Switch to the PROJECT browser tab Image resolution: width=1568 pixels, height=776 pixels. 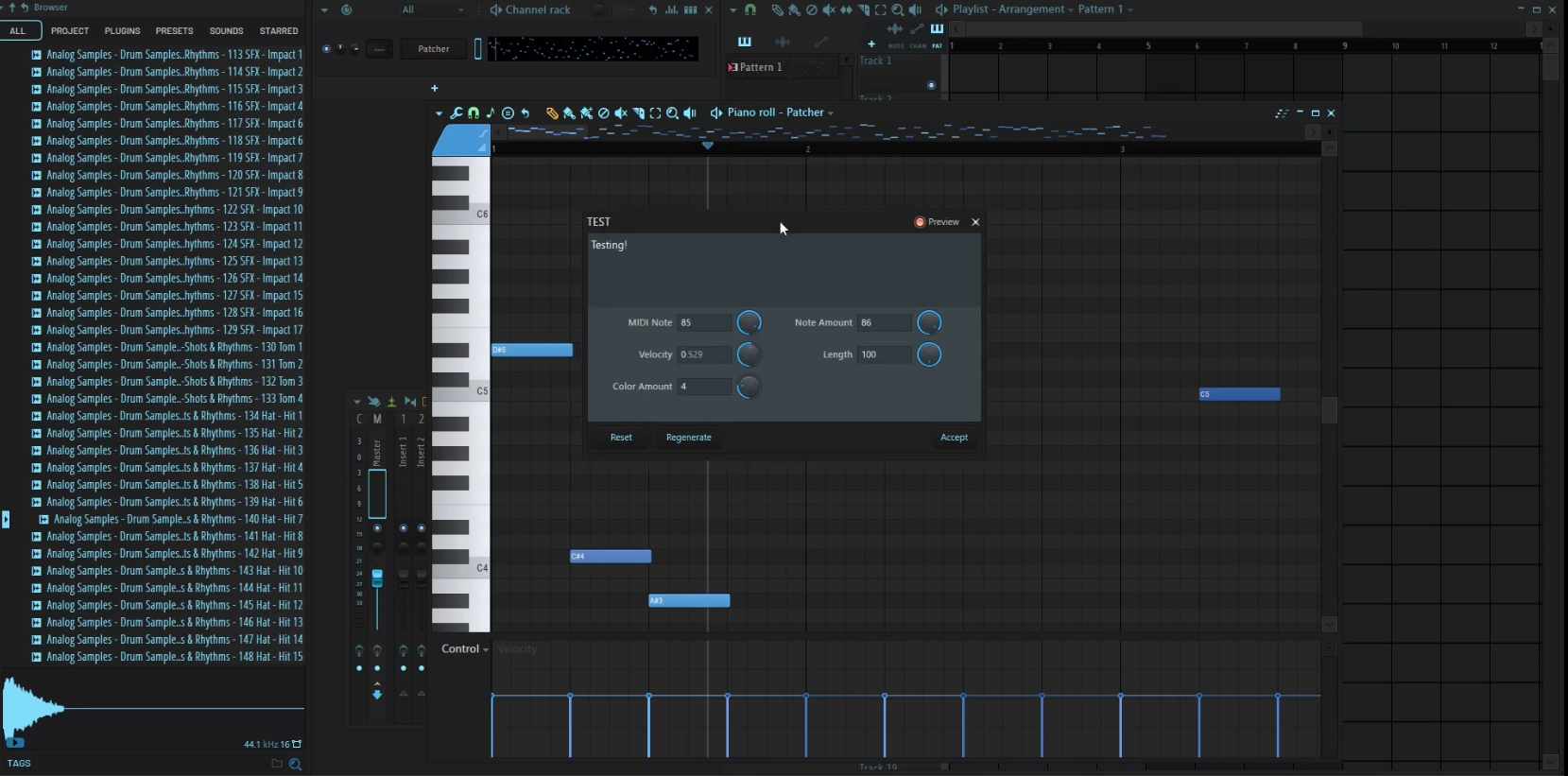pos(70,31)
